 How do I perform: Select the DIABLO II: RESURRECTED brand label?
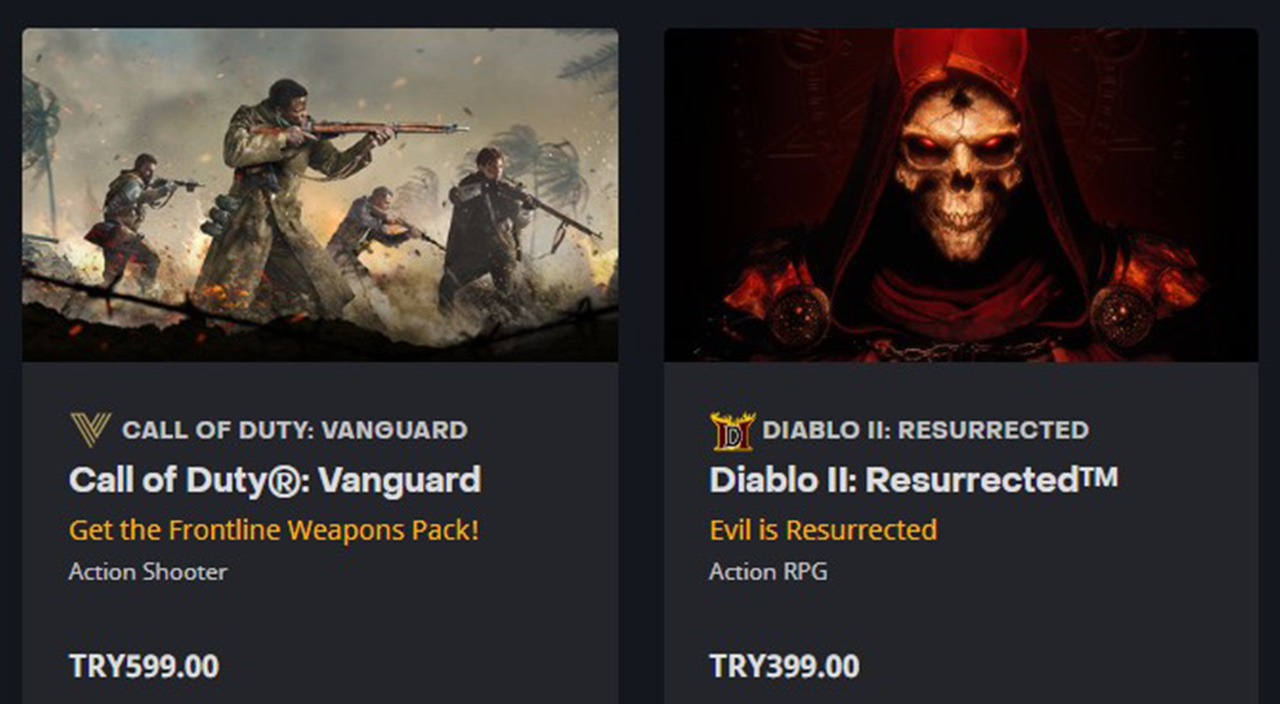(926, 431)
